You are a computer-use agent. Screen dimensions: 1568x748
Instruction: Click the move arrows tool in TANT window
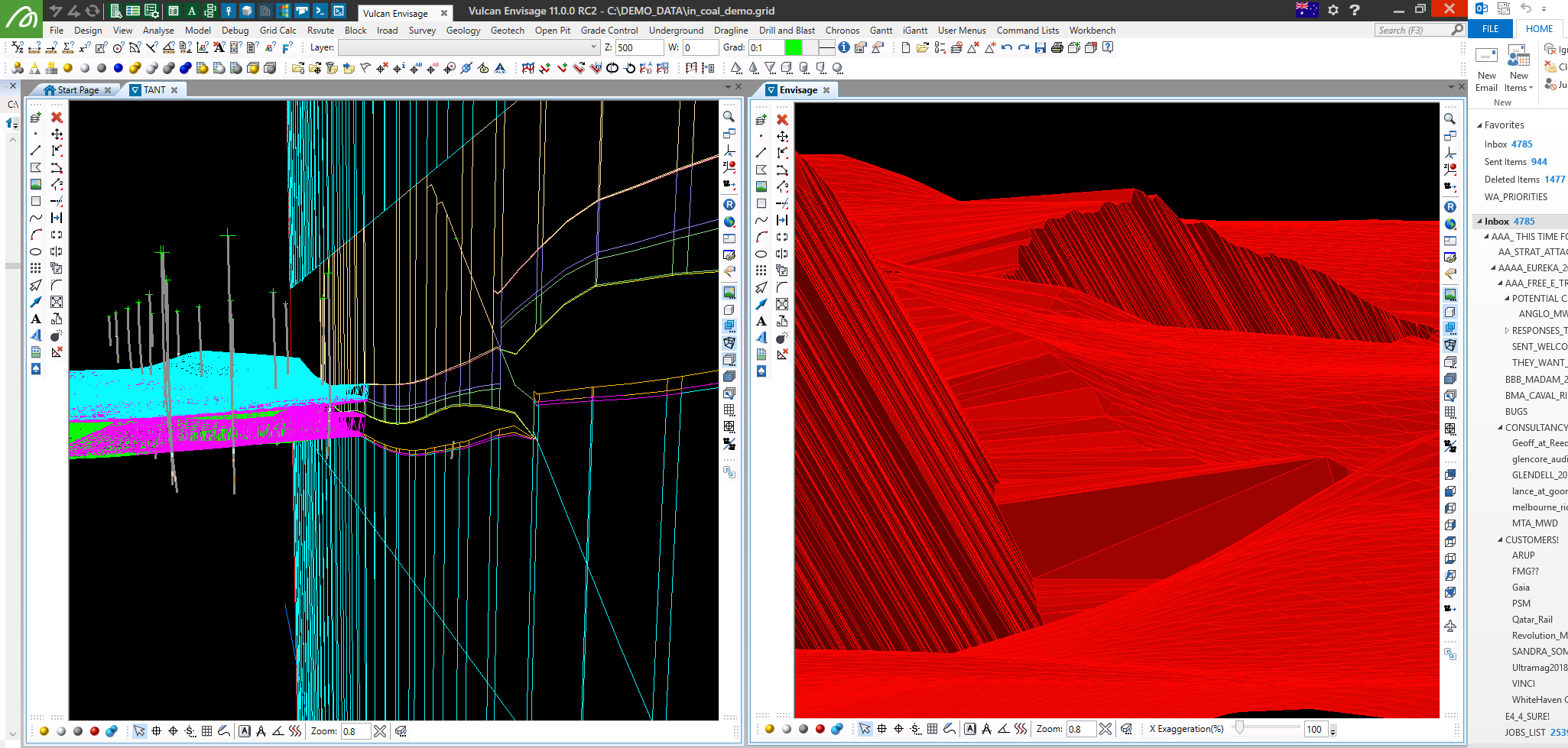tap(57, 134)
